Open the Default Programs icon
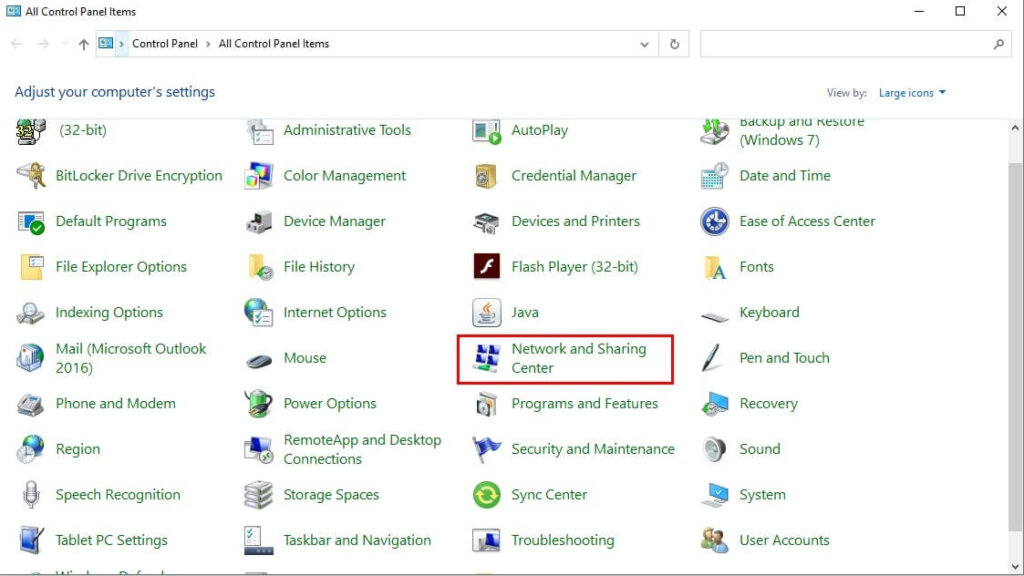1024x576 pixels. [31, 221]
